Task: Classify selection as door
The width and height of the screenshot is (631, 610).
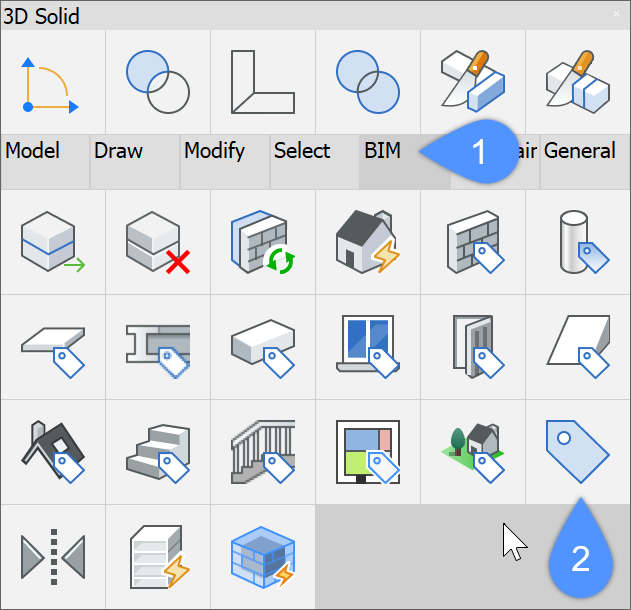Action: point(472,346)
